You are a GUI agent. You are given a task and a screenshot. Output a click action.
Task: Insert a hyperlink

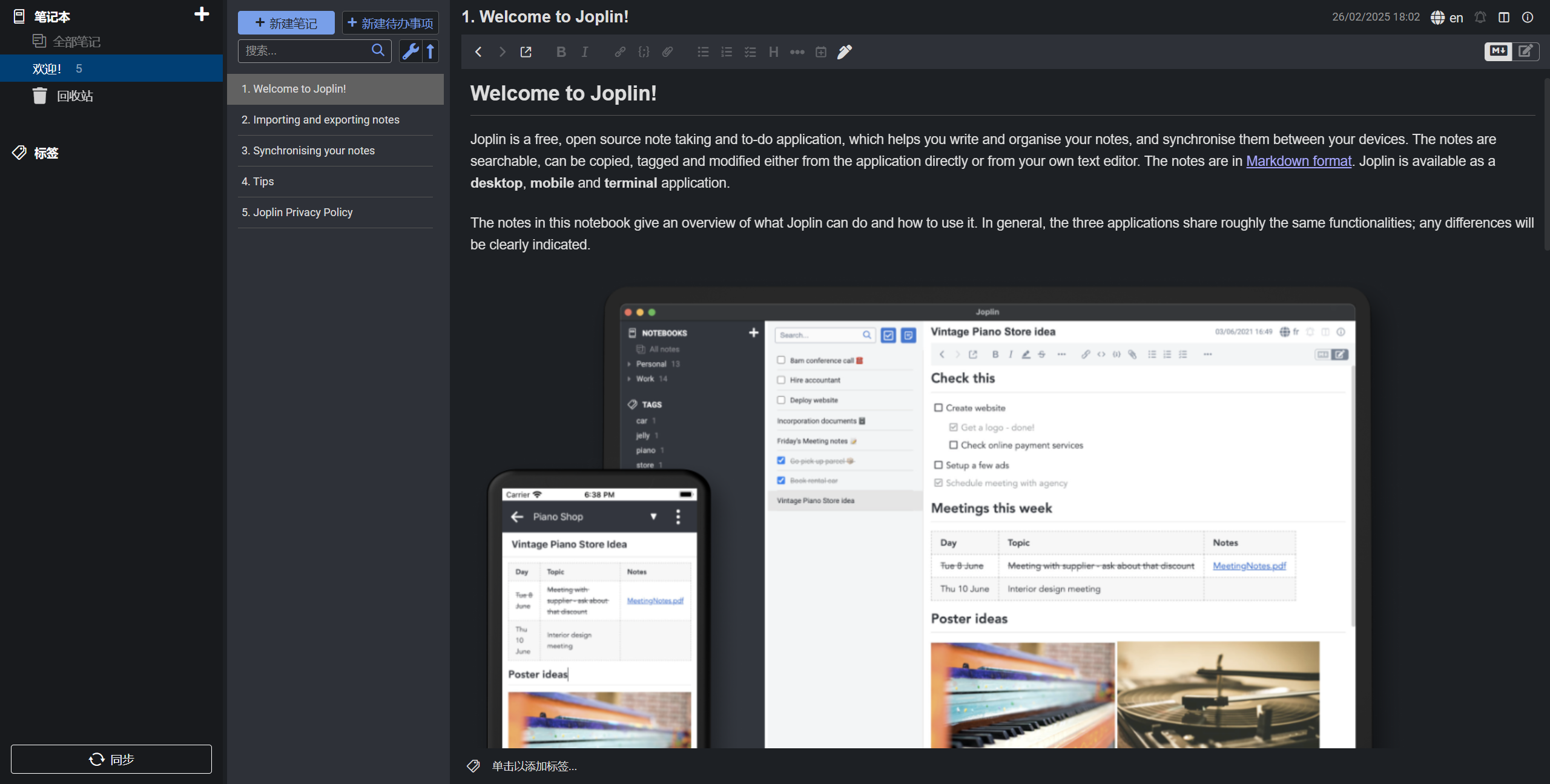coord(620,52)
